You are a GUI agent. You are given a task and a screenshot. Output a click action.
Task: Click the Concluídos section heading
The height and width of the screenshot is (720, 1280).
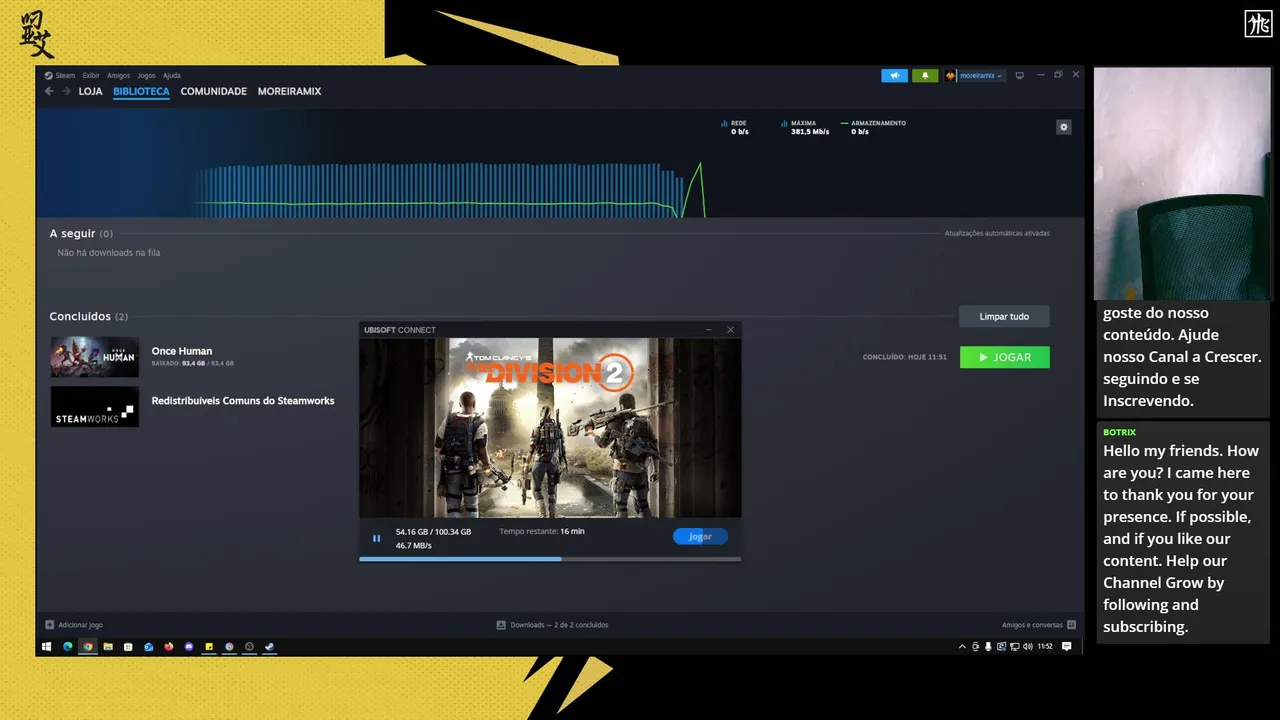(x=88, y=316)
